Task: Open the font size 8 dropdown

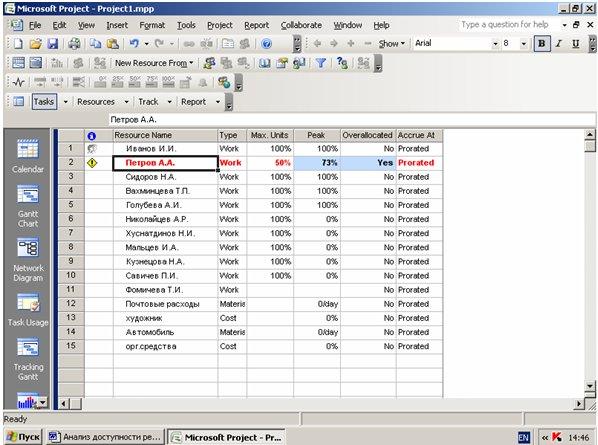Action: pyautogui.click(x=524, y=44)
